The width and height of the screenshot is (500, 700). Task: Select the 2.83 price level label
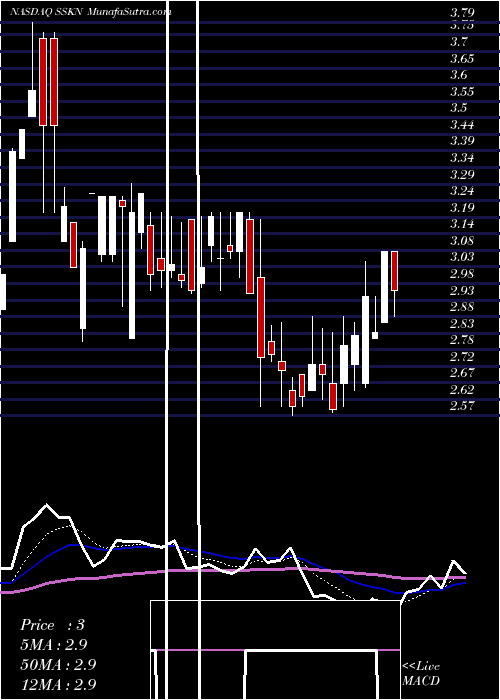click(462, 323)
